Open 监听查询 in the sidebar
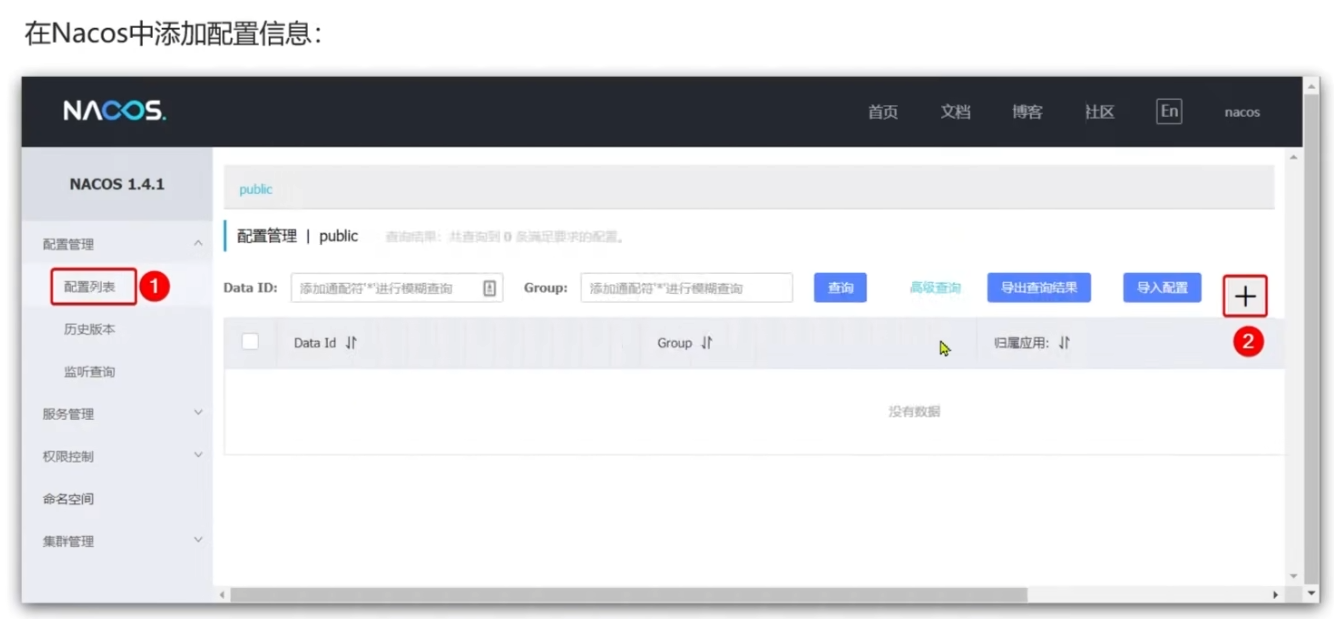This screenshot has width=1334, height=619. click(90, 372)
